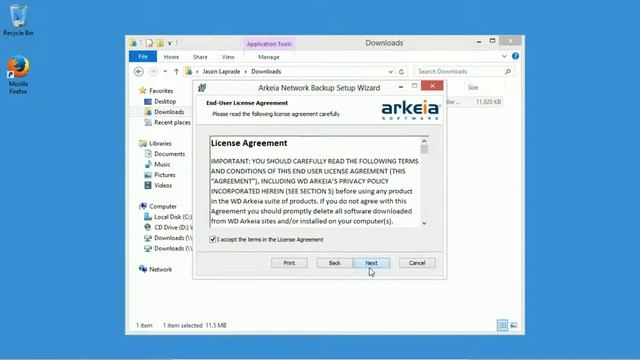Open address bar history dropdown
This screenshot has width=640, height=360.
point(391,71)
